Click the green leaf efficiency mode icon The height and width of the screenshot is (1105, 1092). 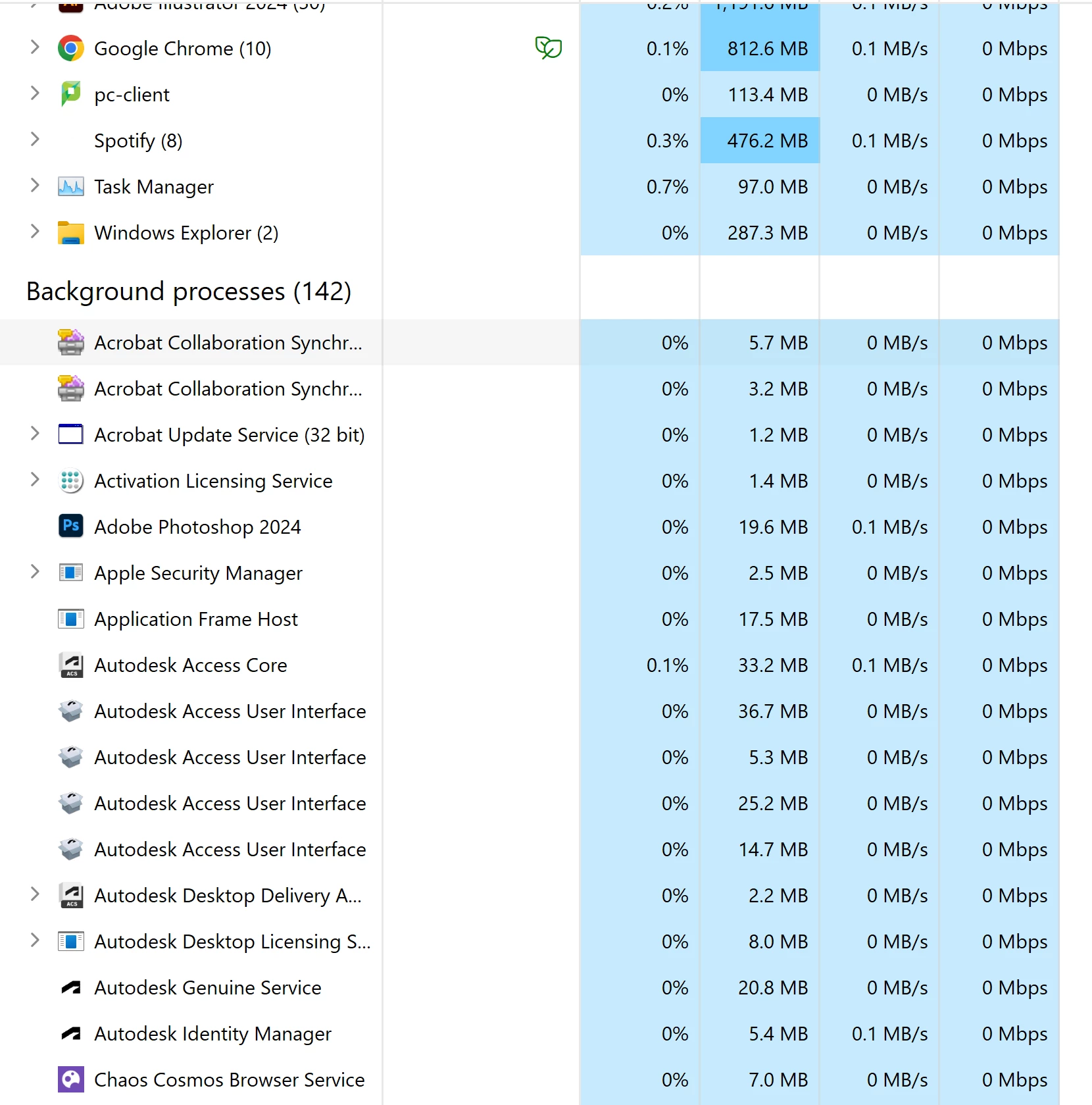[548, 47]
